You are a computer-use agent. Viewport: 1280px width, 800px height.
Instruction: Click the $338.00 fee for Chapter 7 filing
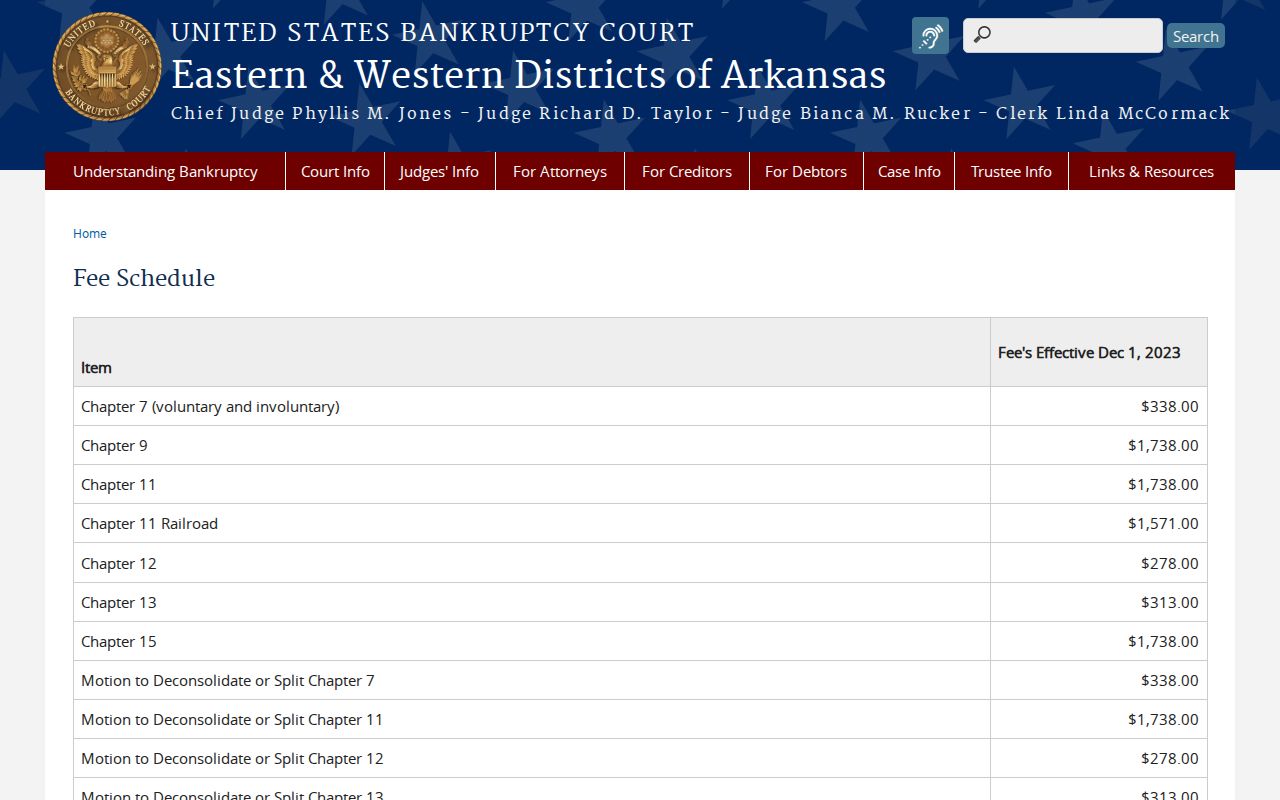pos(1169,406)
